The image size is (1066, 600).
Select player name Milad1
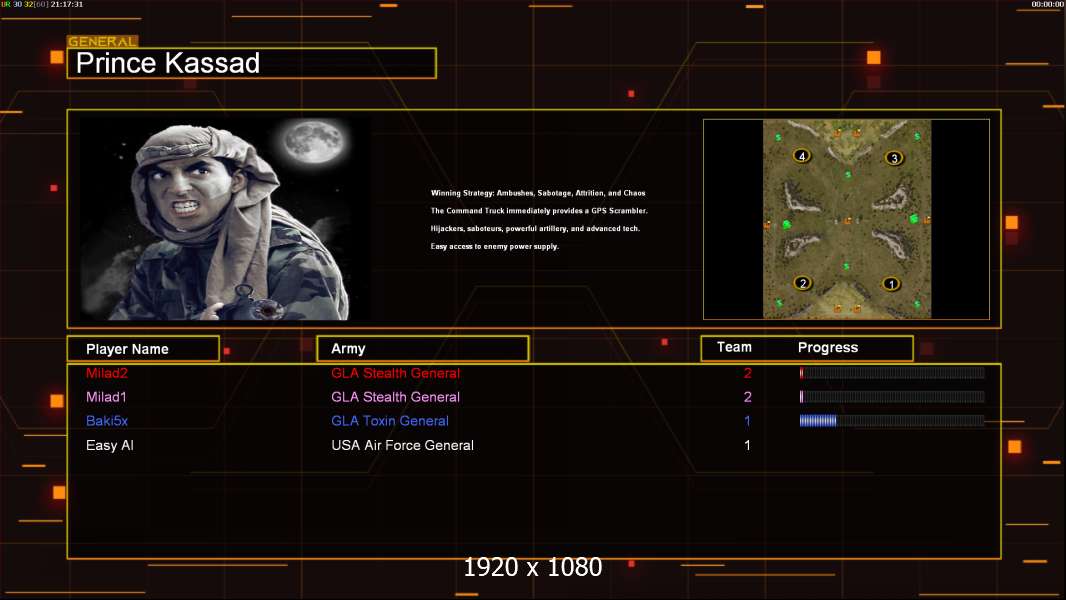click(106, 397)
